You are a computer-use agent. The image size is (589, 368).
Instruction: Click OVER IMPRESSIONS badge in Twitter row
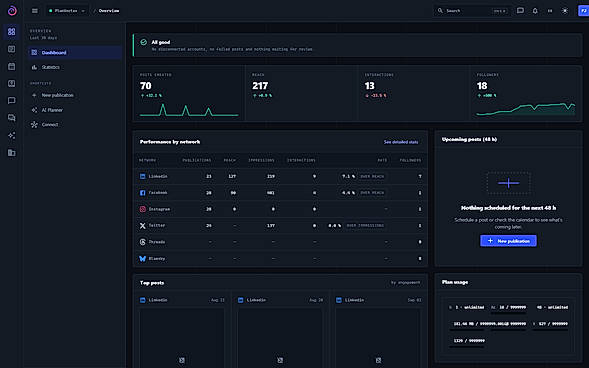tap(365, 226)
